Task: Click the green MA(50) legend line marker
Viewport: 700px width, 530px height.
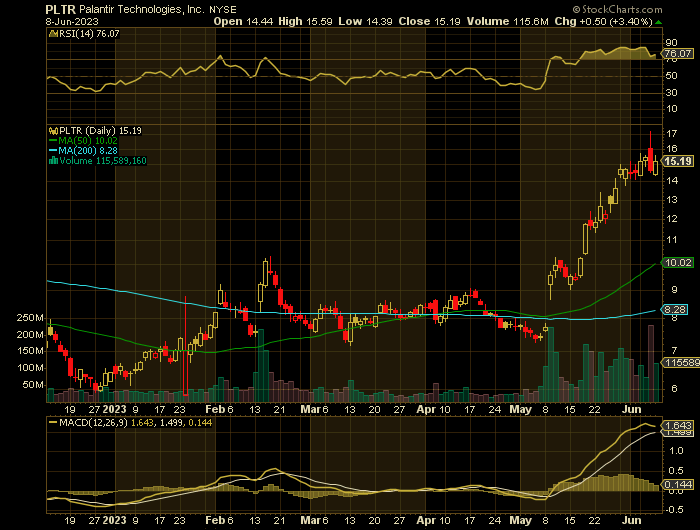Action: 51,141
